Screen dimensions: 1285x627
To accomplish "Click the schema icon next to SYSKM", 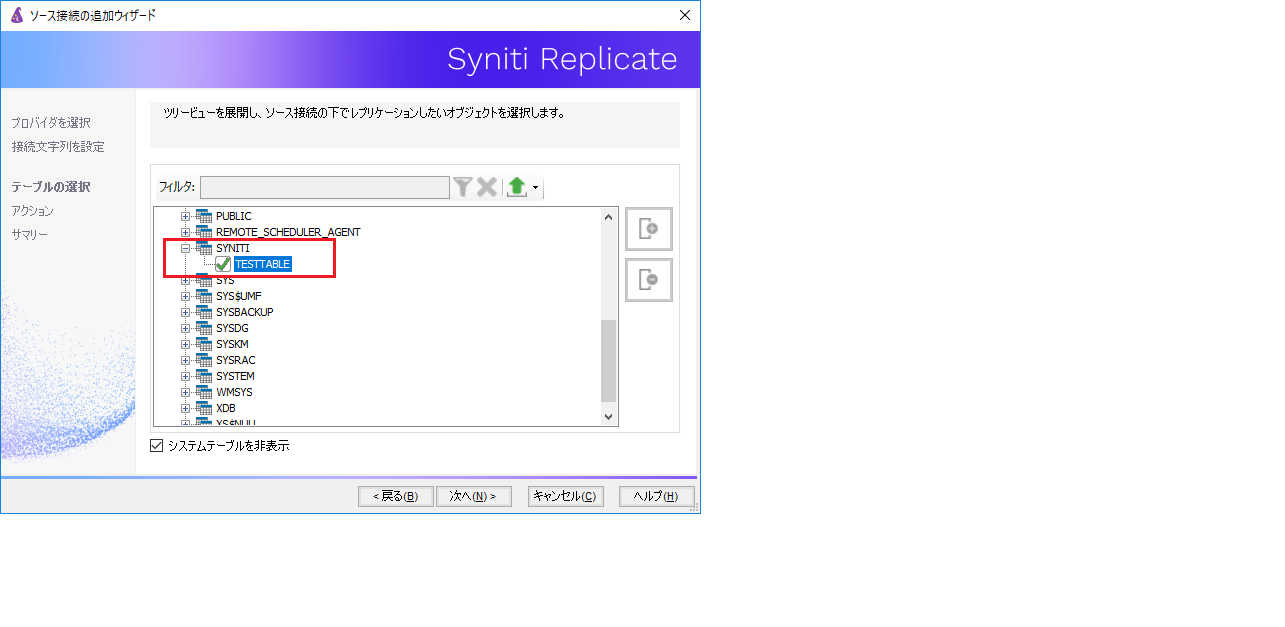I will pyautogui.click(x=204, y=344).
